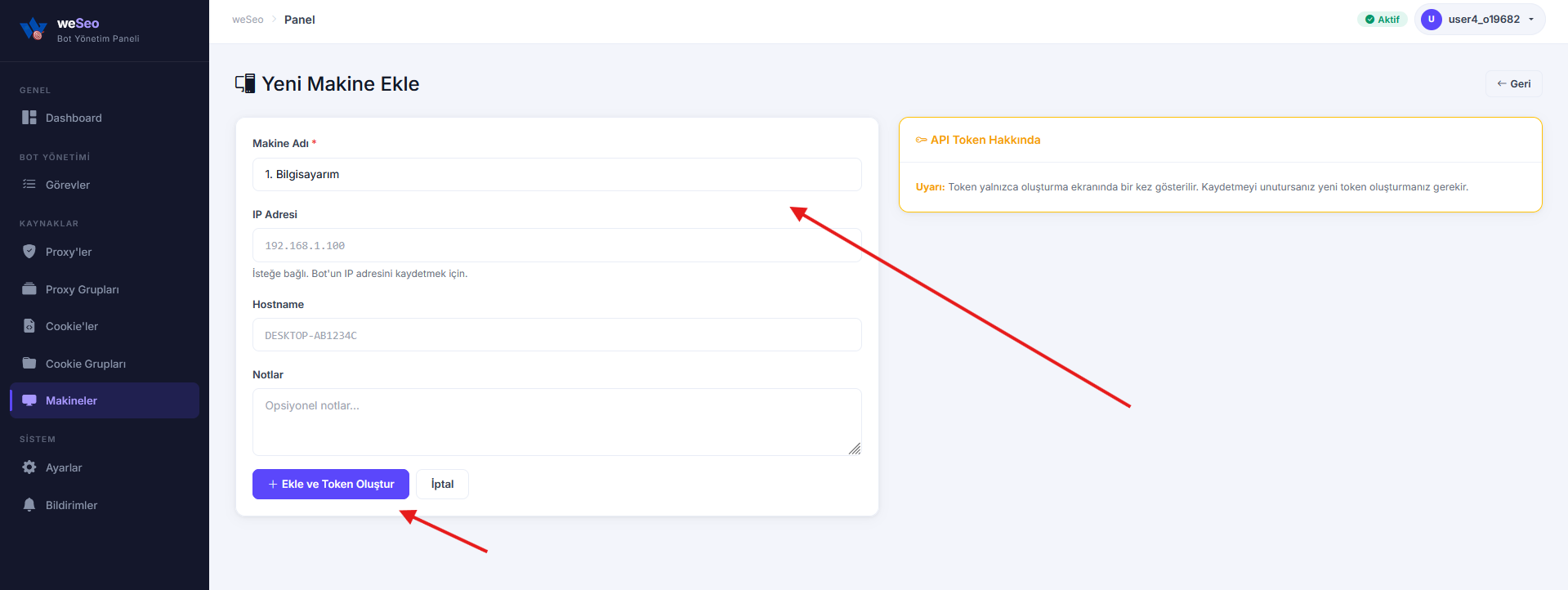Click the IP address help text
This screenshot has height=590, width=1568.
coord(360,274)
